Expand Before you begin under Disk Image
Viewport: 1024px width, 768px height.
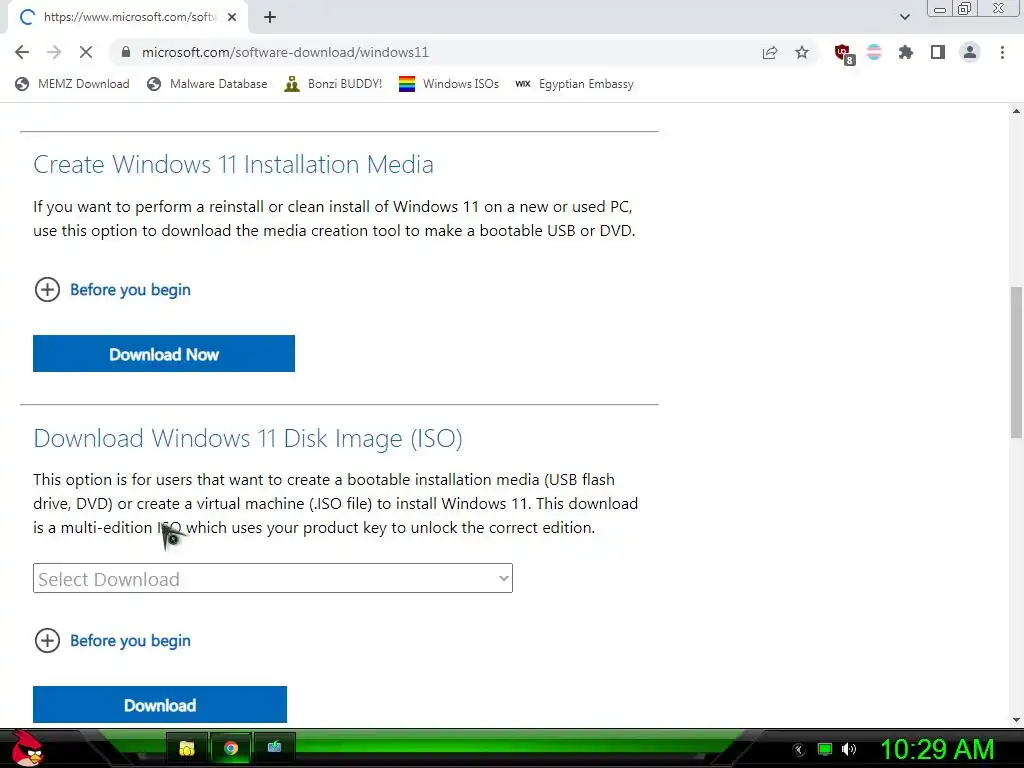click(x=112, y=640)
